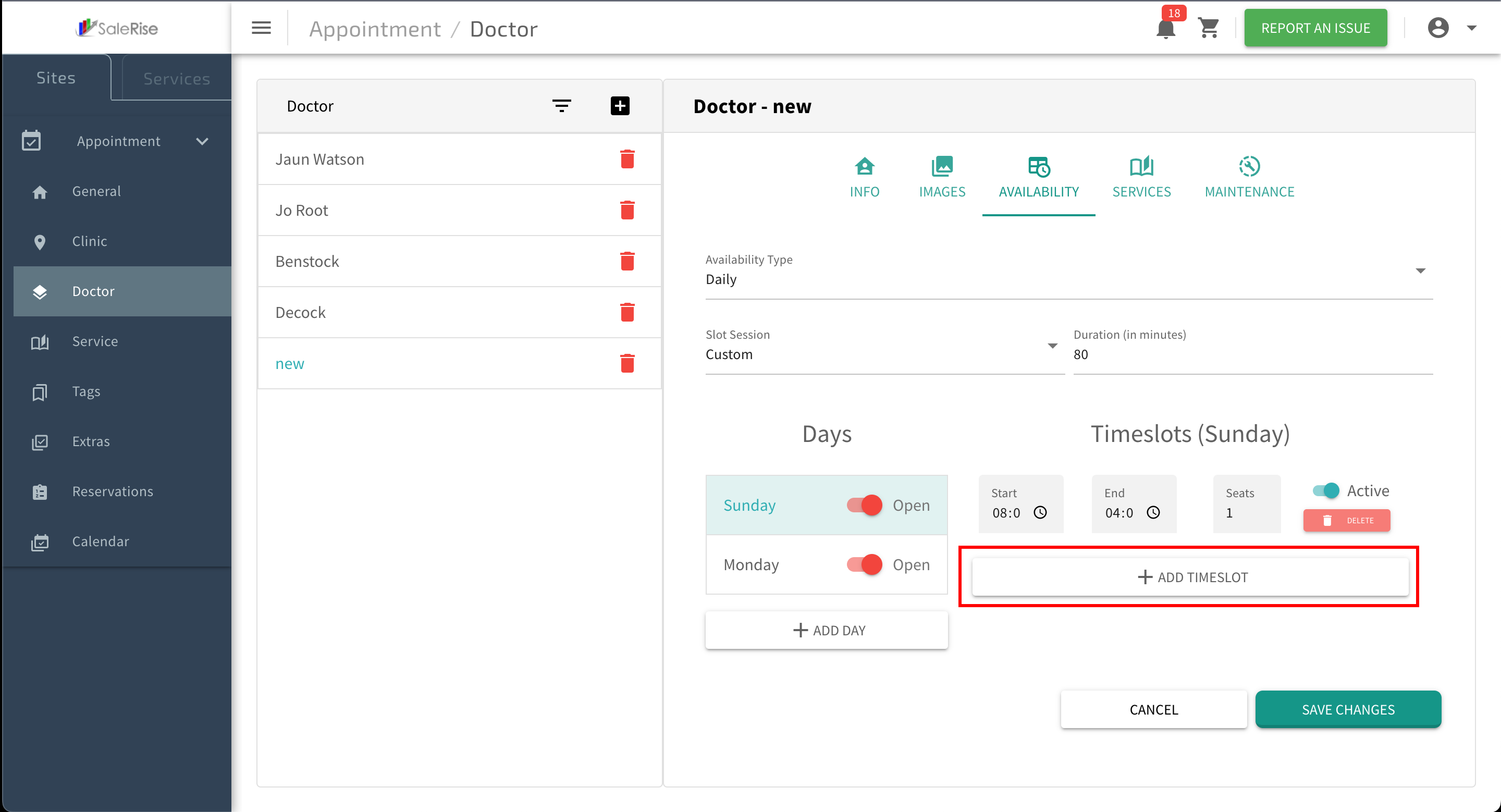Image resolution: width=1501 pixels, height=812 pixels.
Task: Click the Reservations clipboard icon
Action: pos(40,492)
